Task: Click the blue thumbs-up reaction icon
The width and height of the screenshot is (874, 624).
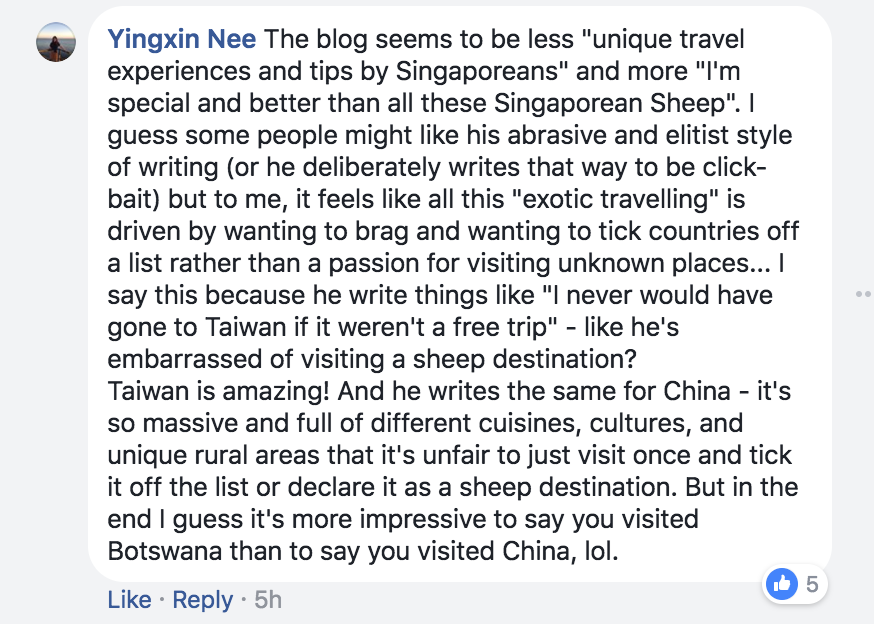Action: point(781,584)
